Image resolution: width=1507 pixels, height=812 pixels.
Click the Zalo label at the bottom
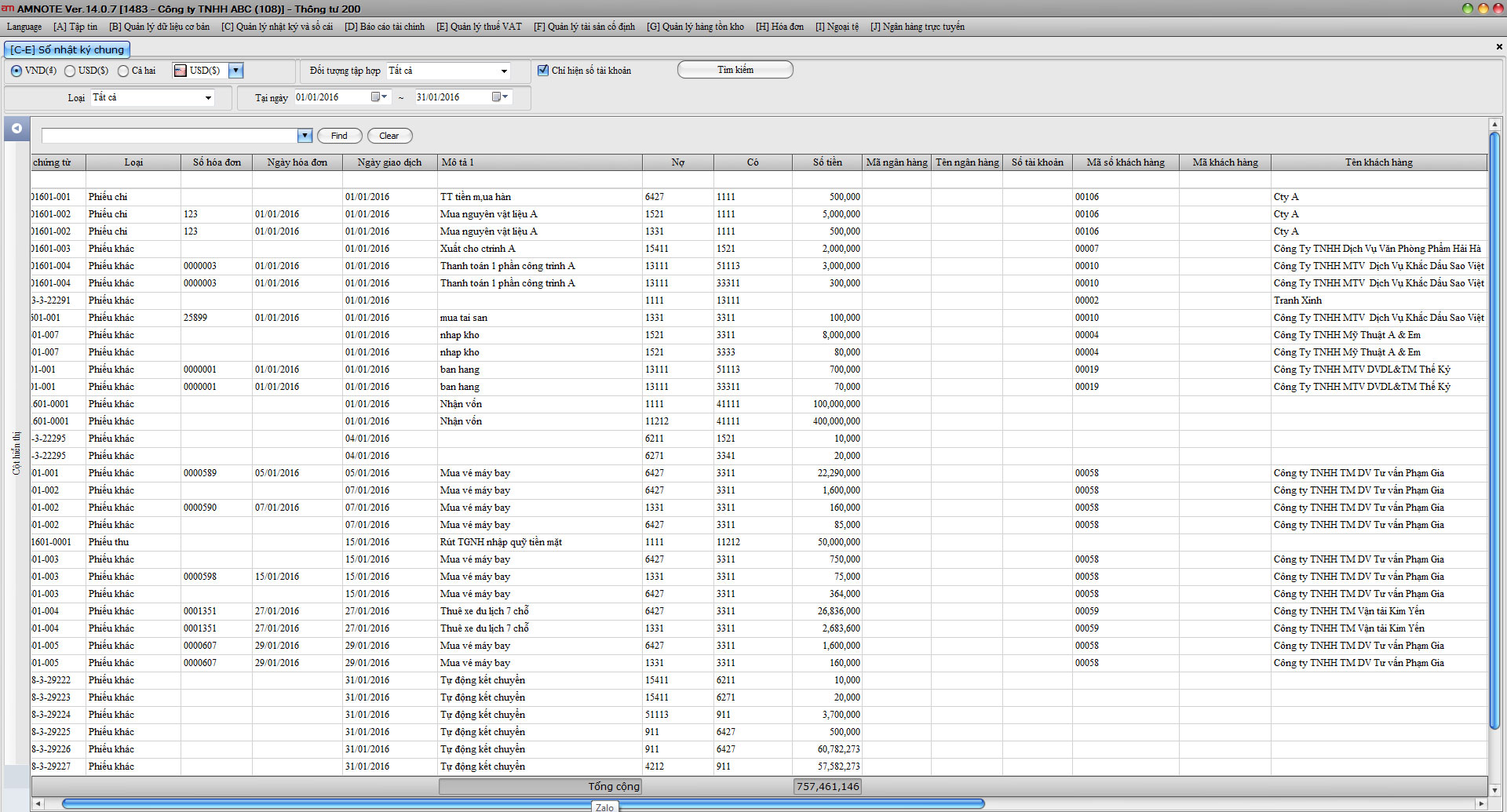tap(604, 807)
